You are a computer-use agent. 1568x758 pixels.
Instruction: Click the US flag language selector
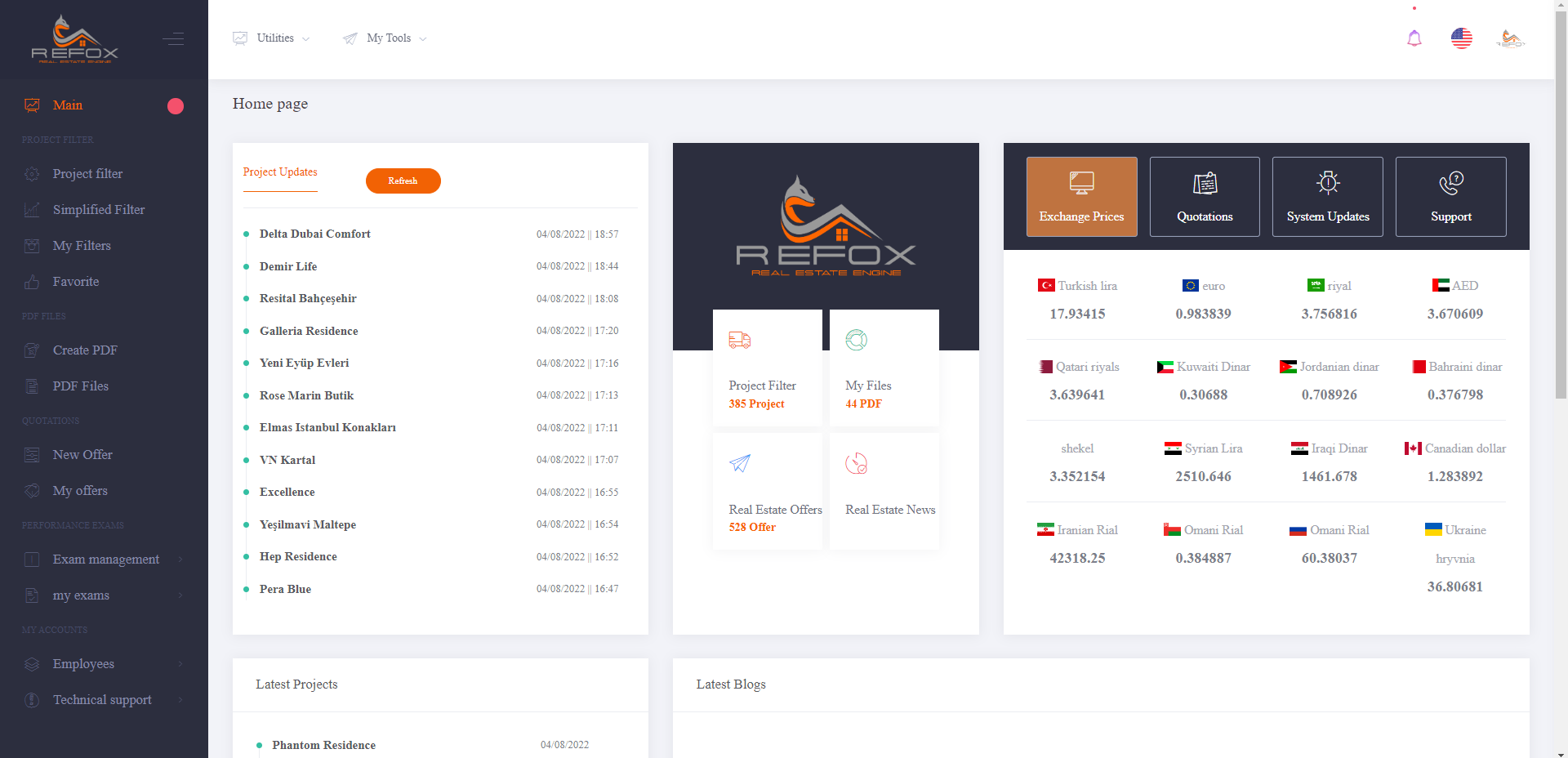click(1462, 38)
